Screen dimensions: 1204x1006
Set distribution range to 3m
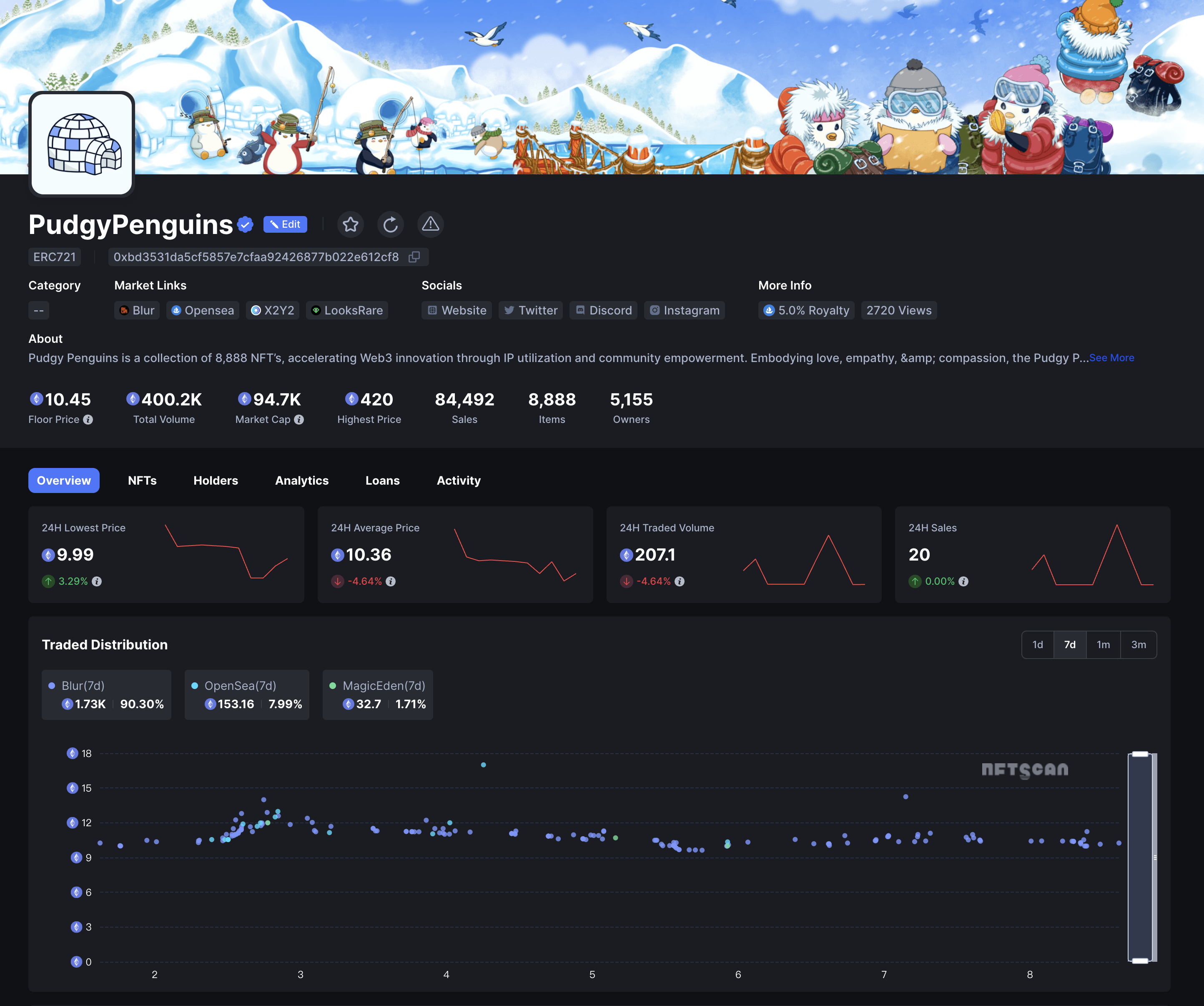click(x=1138, y=645)
